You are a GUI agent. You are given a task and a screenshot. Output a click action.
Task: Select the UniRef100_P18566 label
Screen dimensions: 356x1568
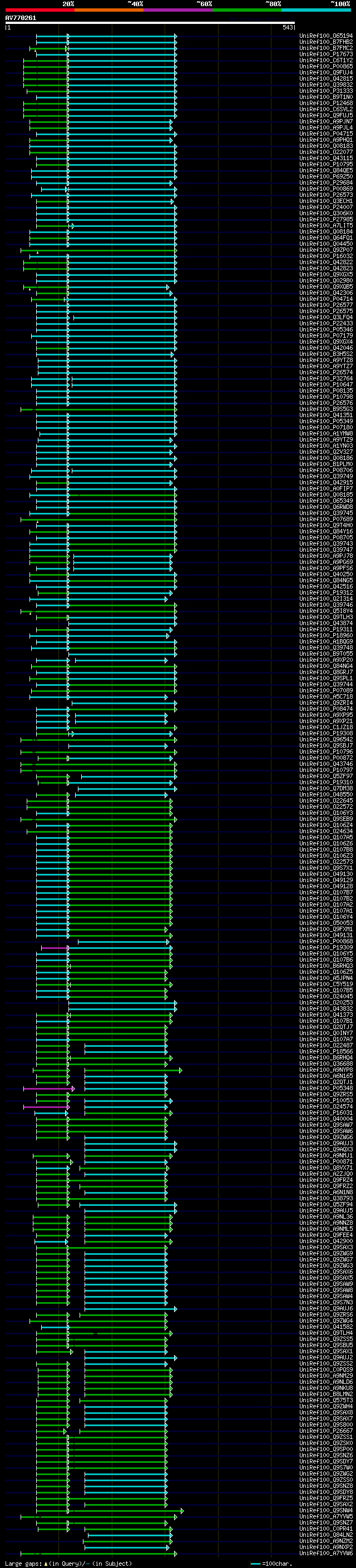[325, 1052]
